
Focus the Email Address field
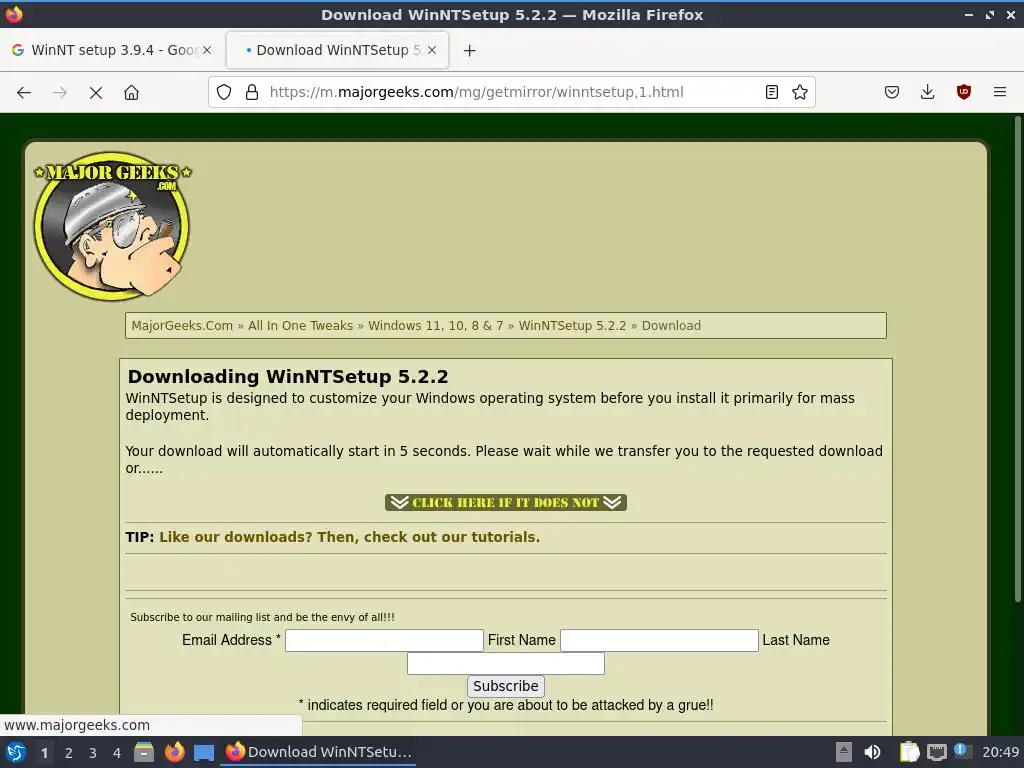384,640
